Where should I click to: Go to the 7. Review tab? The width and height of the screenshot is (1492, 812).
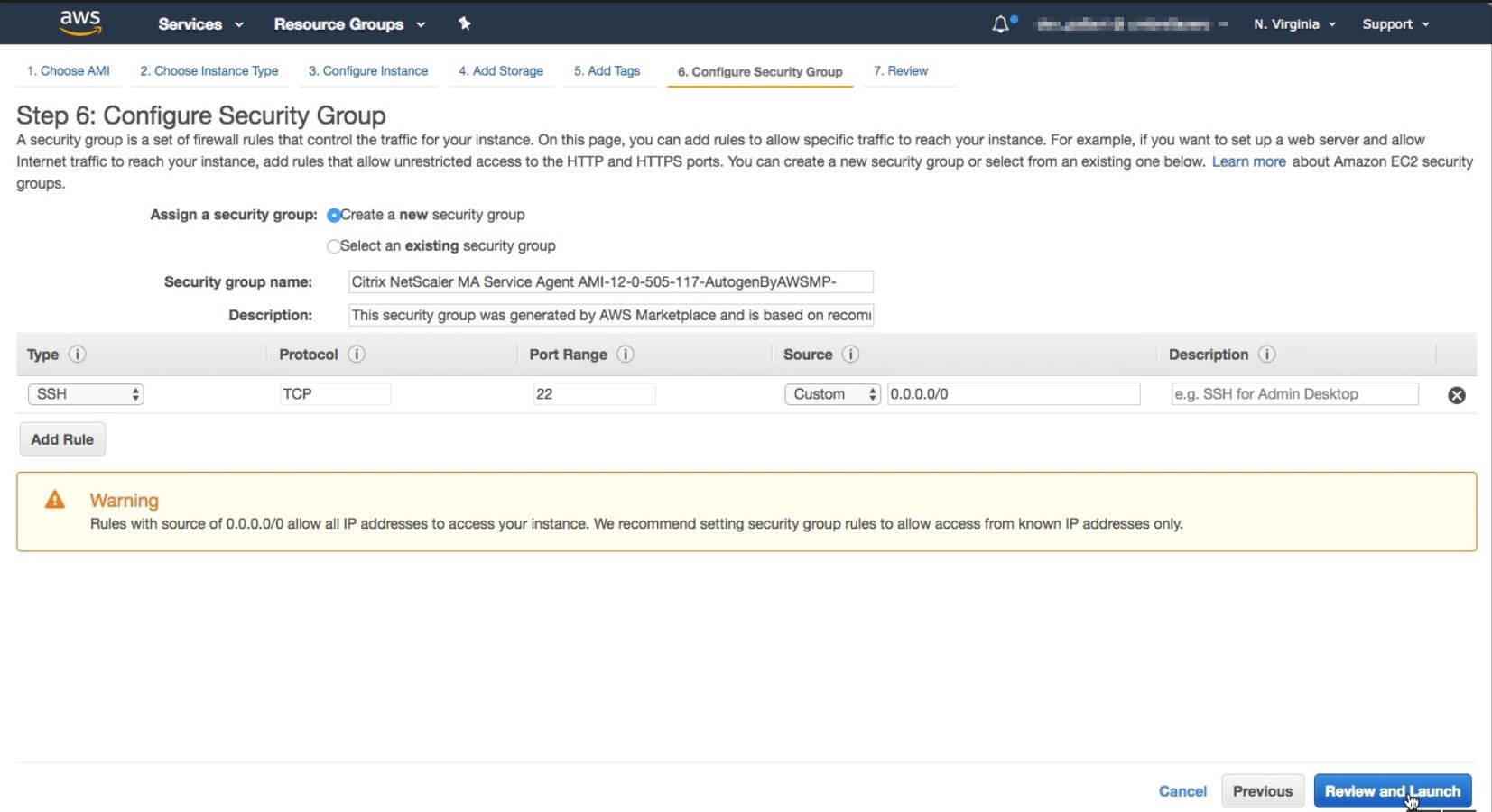(901, 71)
